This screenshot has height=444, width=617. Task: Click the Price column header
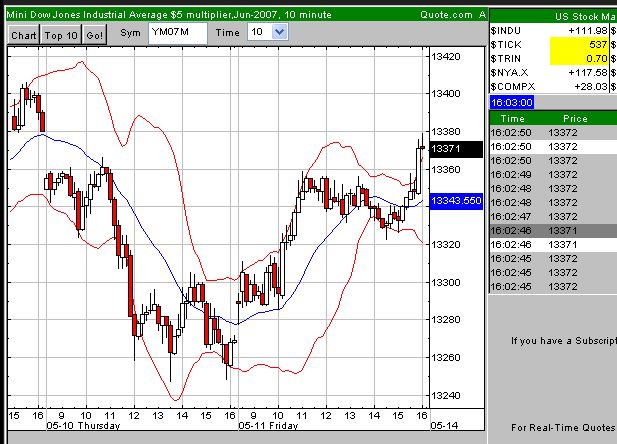click(575, 119)
